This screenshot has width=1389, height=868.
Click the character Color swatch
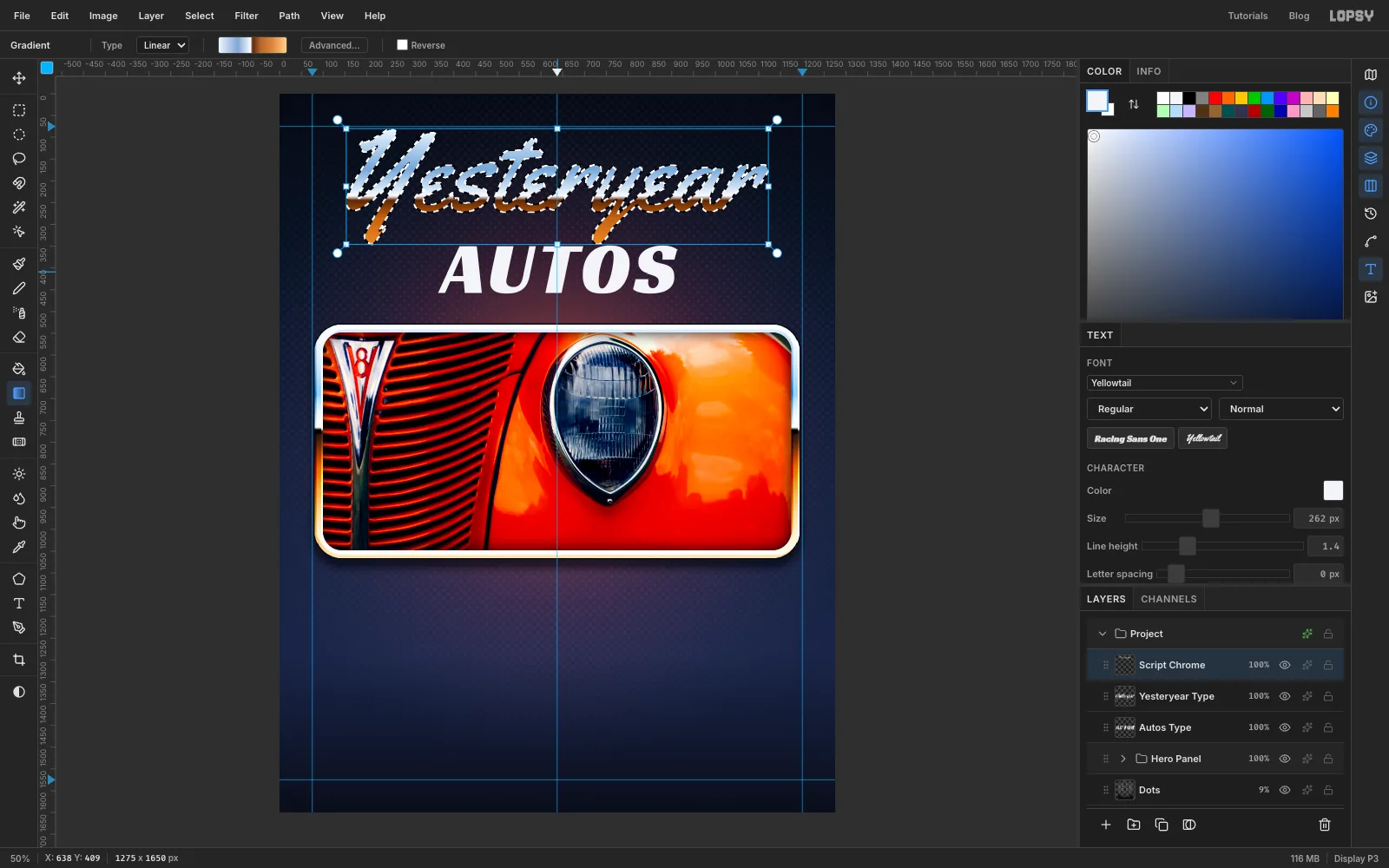tap(1333, 490)
